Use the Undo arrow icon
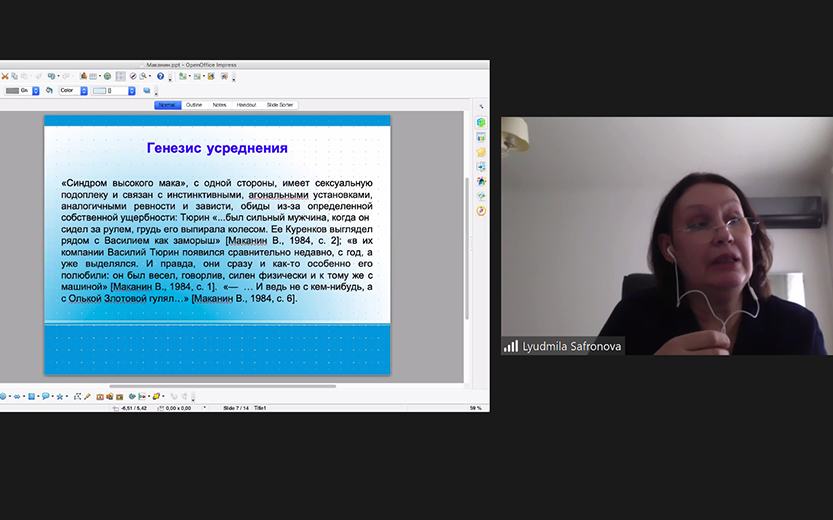 [x=52, y=76]
